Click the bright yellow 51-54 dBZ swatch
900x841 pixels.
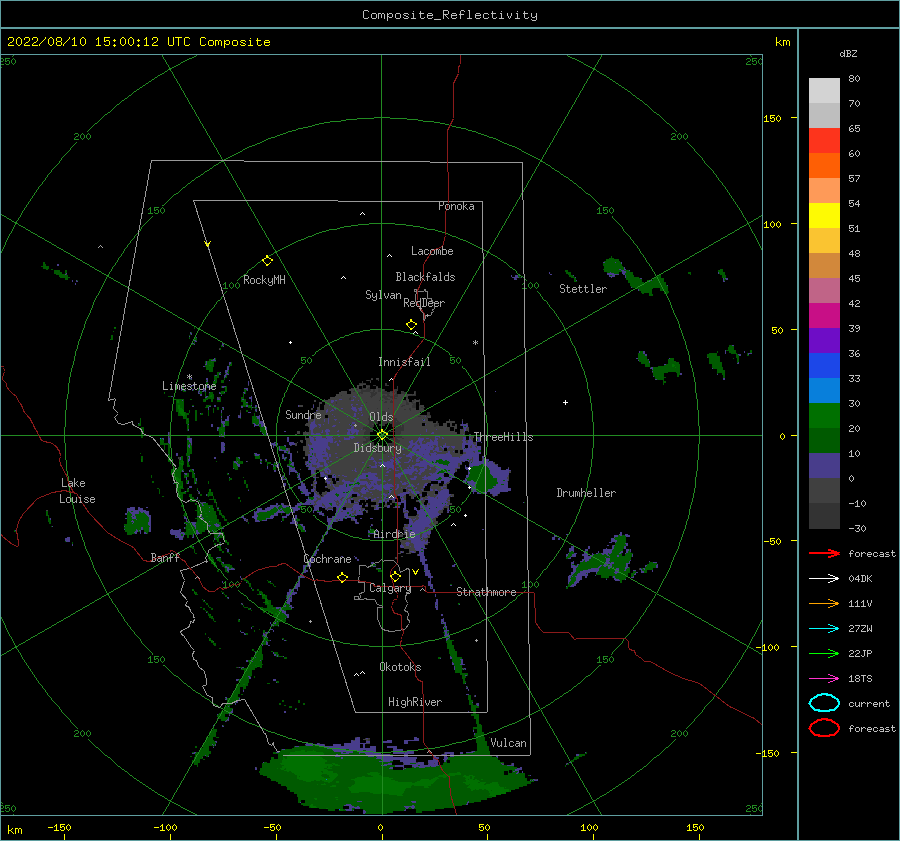(x=824, y=216)
